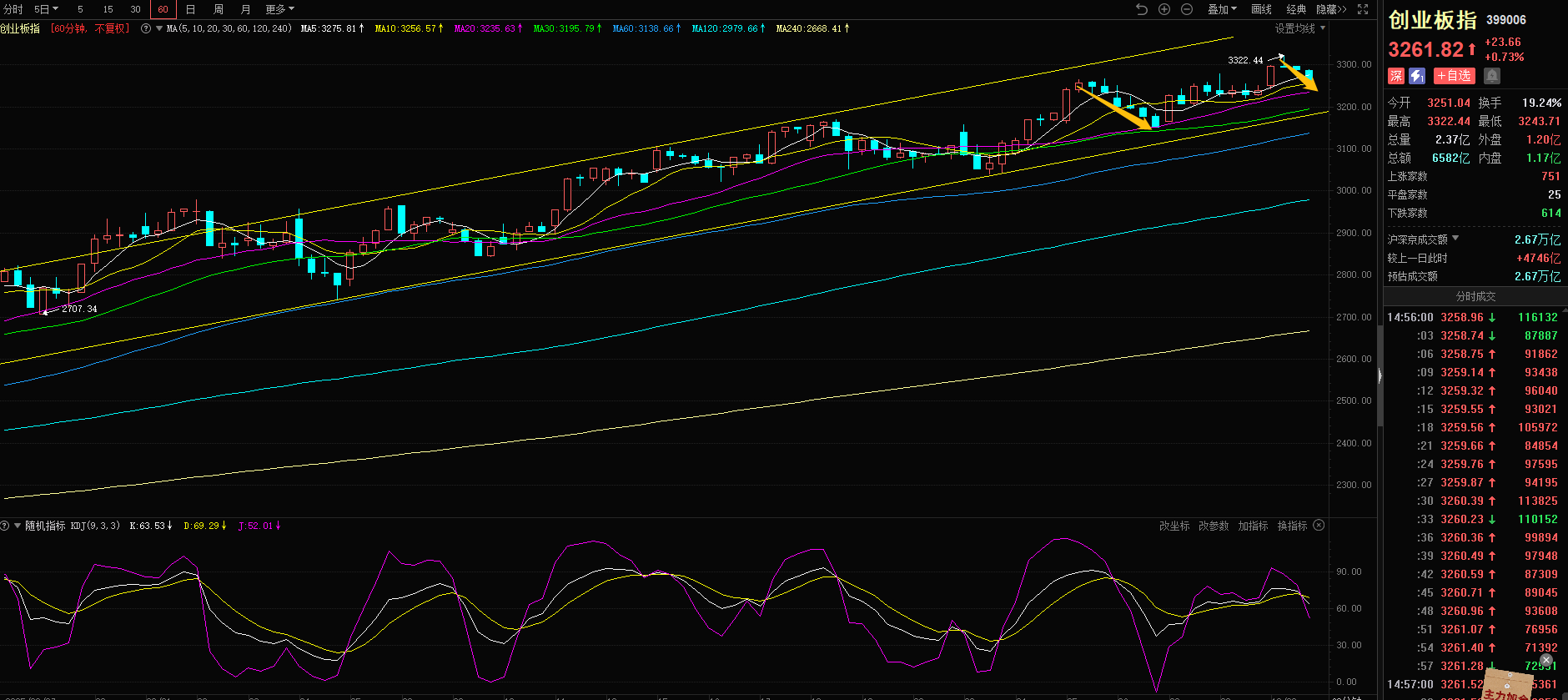Click the MA30:3195.79 value
The width and height of the screenshot is (1568, 700).
tap(567, 28)
